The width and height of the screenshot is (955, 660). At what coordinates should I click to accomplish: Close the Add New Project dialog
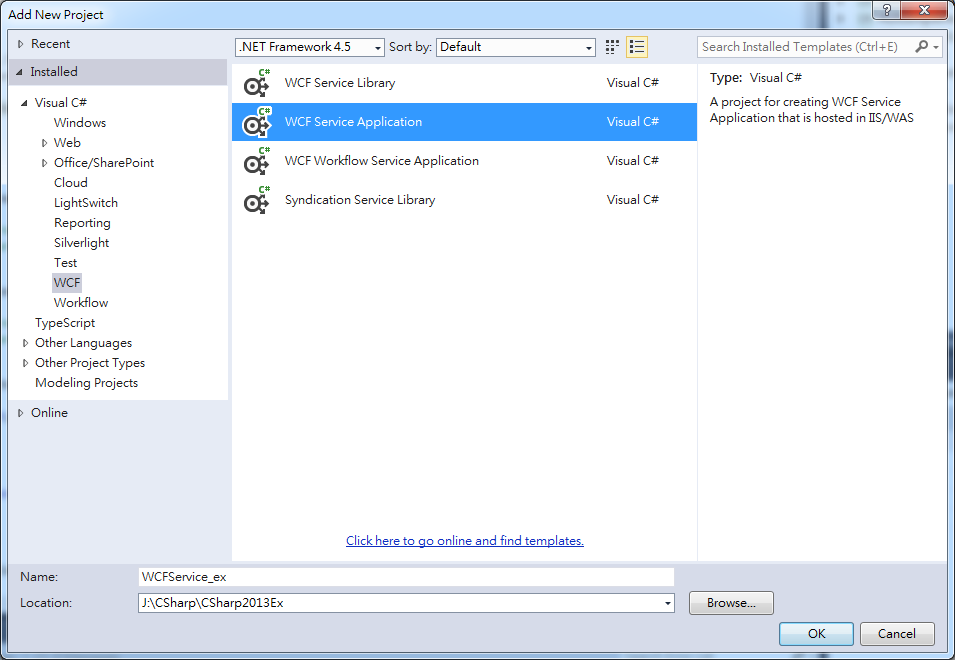924,10
